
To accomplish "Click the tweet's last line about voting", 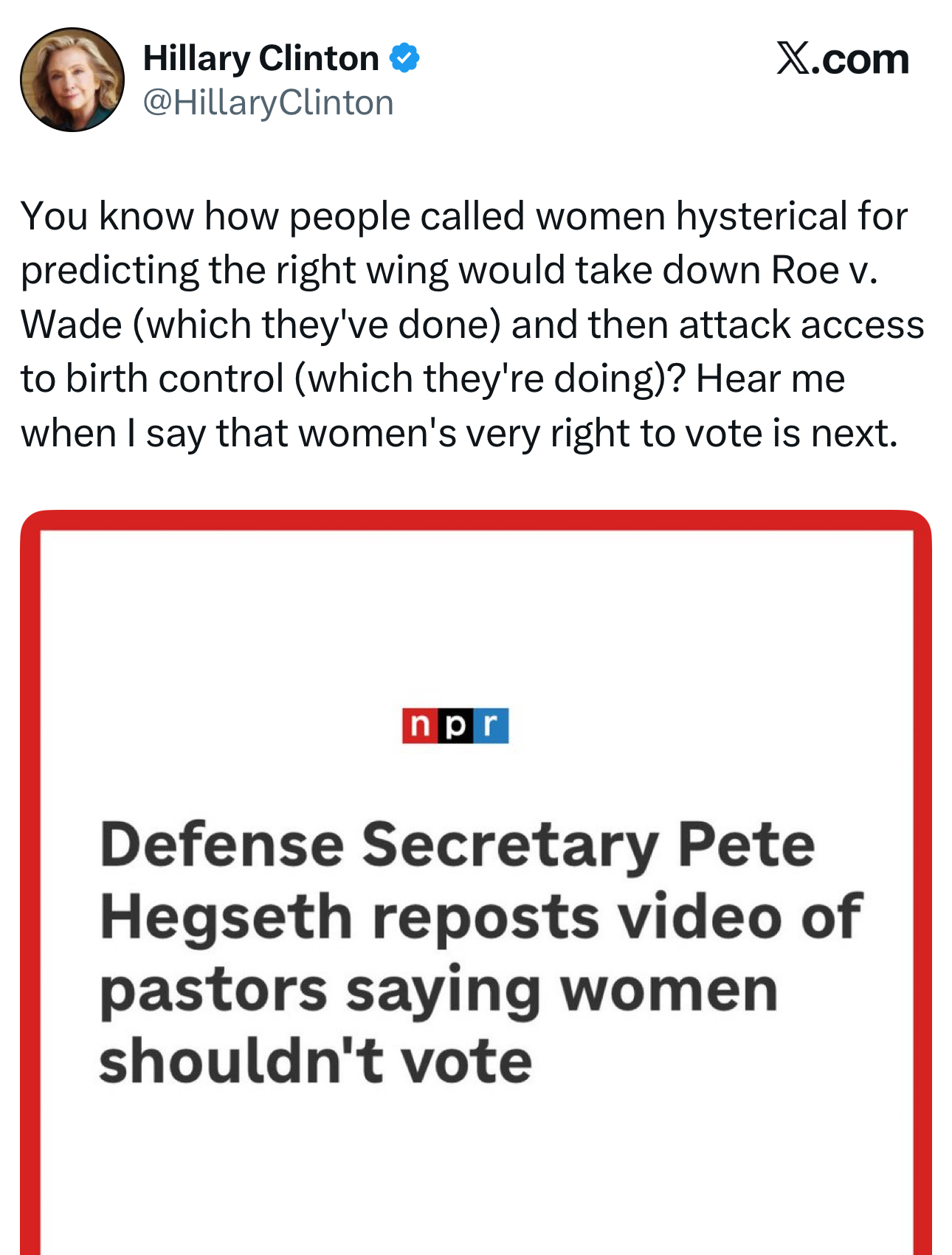I will coord(459,433).
